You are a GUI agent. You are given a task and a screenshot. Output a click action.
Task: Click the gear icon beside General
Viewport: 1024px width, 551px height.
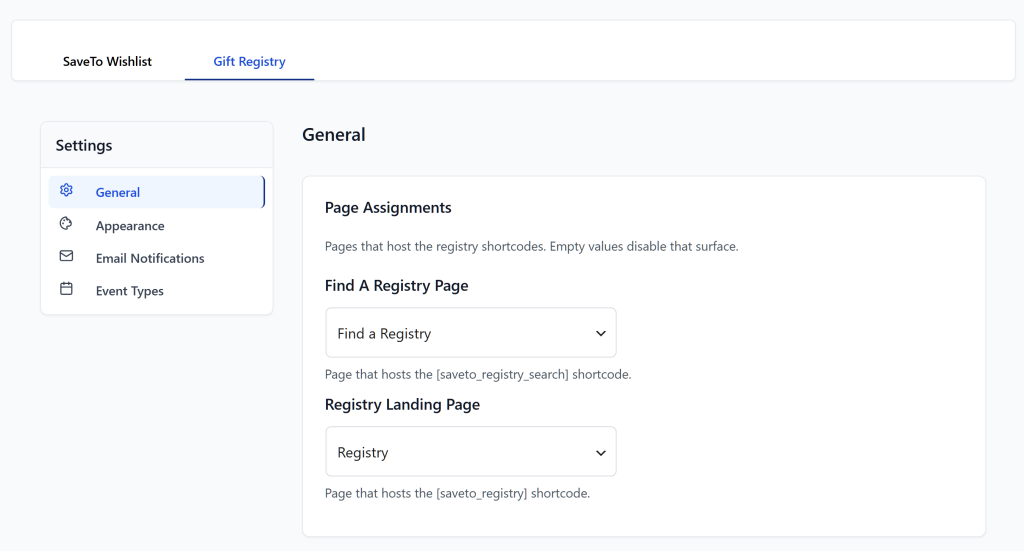coord(66,190)
